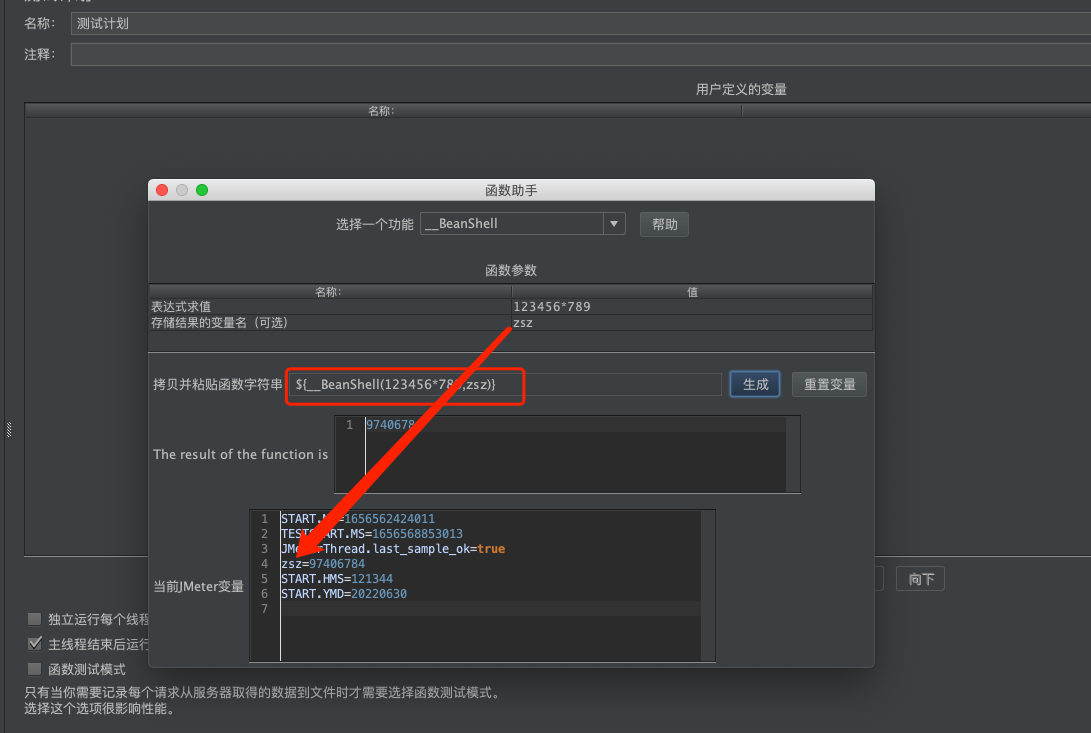Click the 用户定义的变量 heading
Viewport: 1091px width, 733px height.
[741, 89]
